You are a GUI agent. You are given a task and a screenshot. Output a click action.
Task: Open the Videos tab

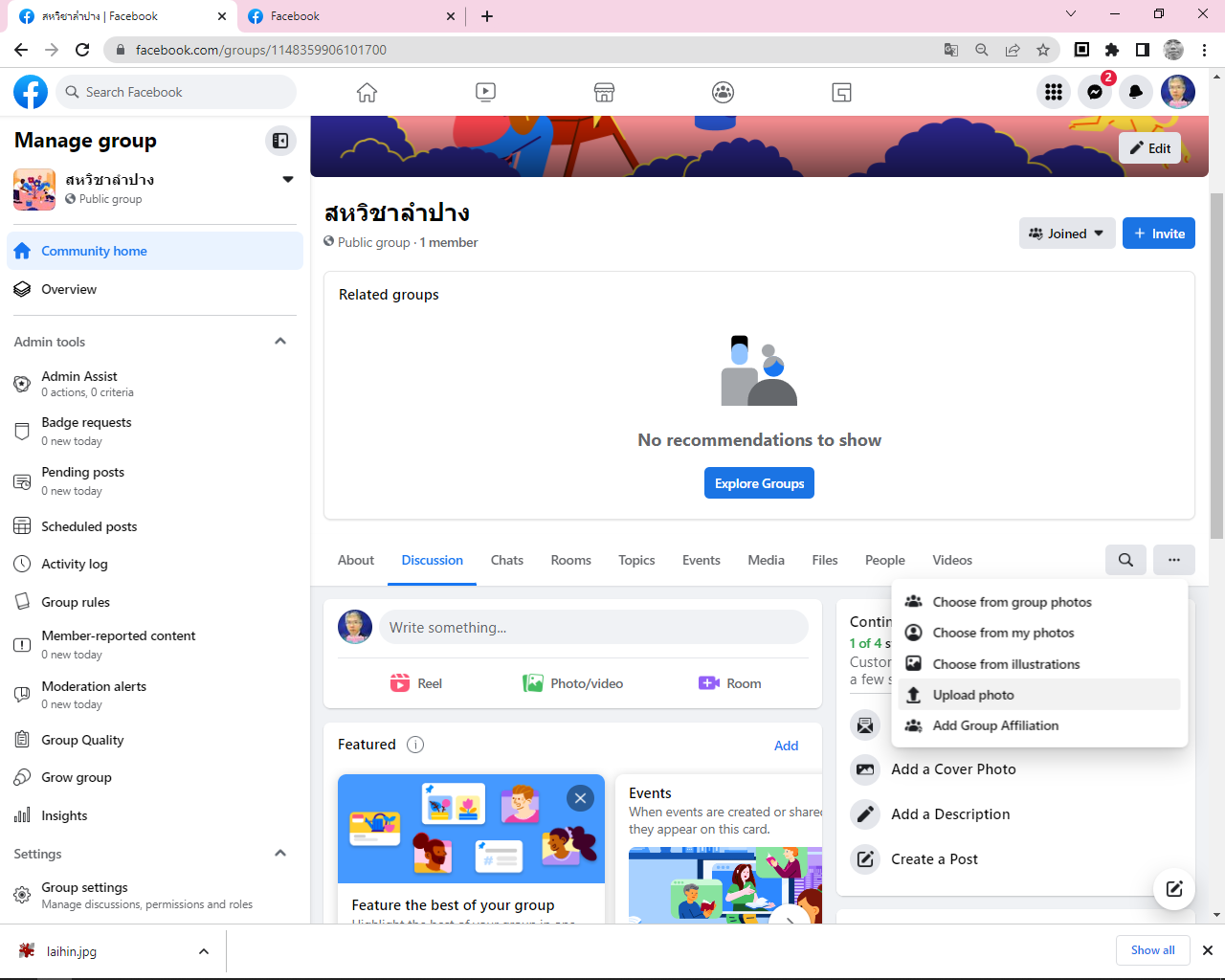coord(952,560)
